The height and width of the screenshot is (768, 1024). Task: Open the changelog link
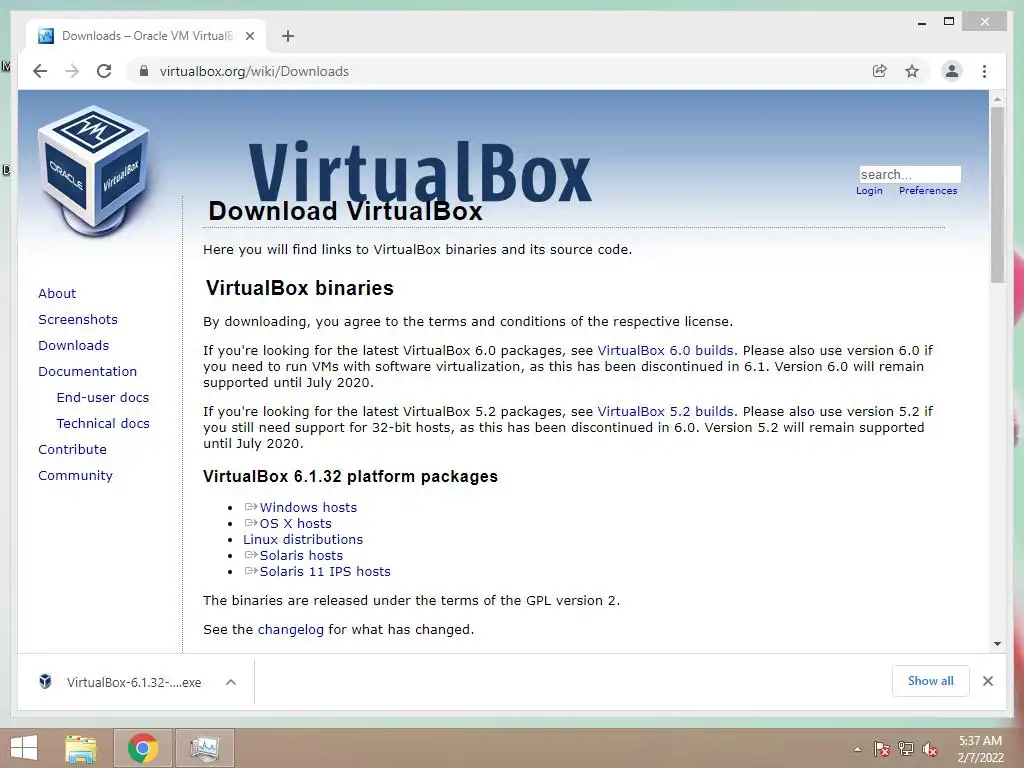pos(291,630)
